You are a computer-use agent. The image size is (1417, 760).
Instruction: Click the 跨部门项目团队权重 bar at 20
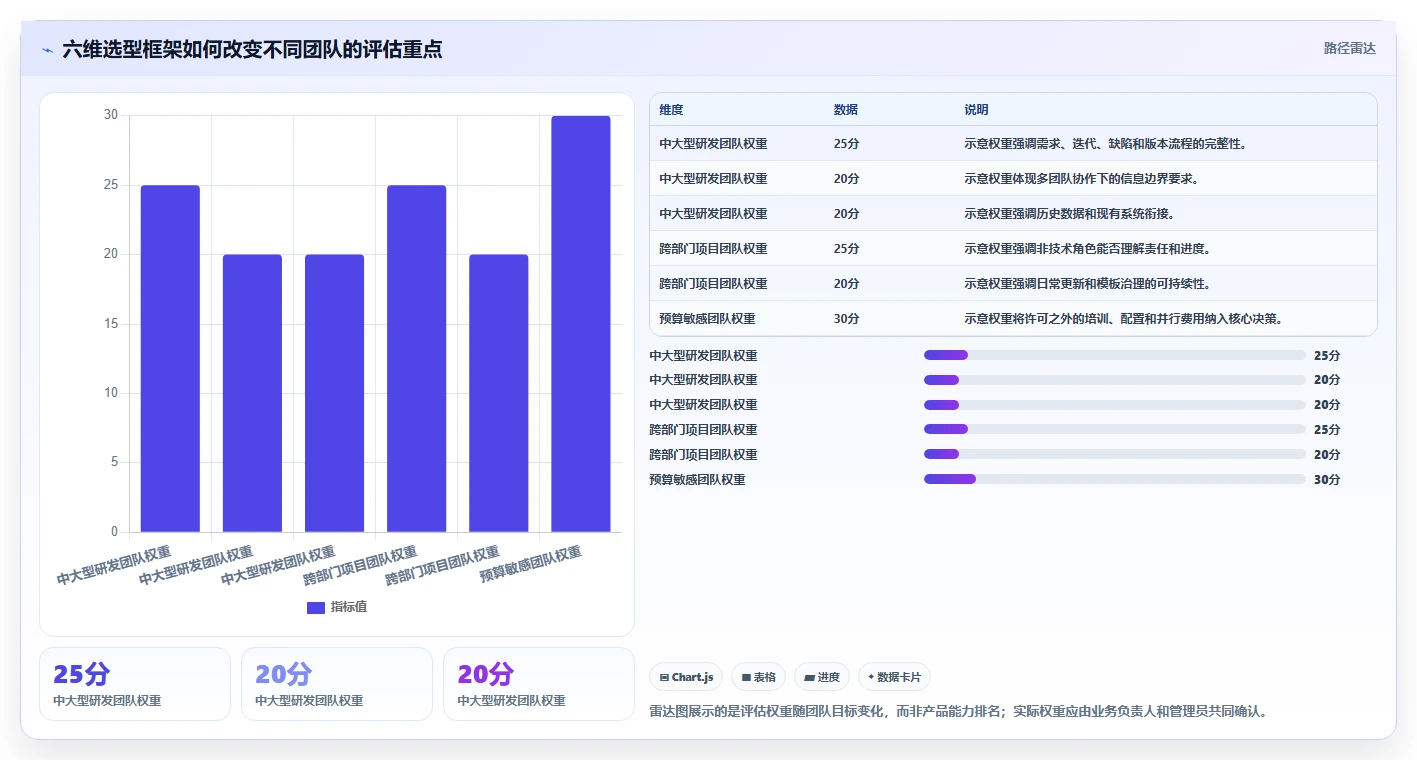point(499,393)
